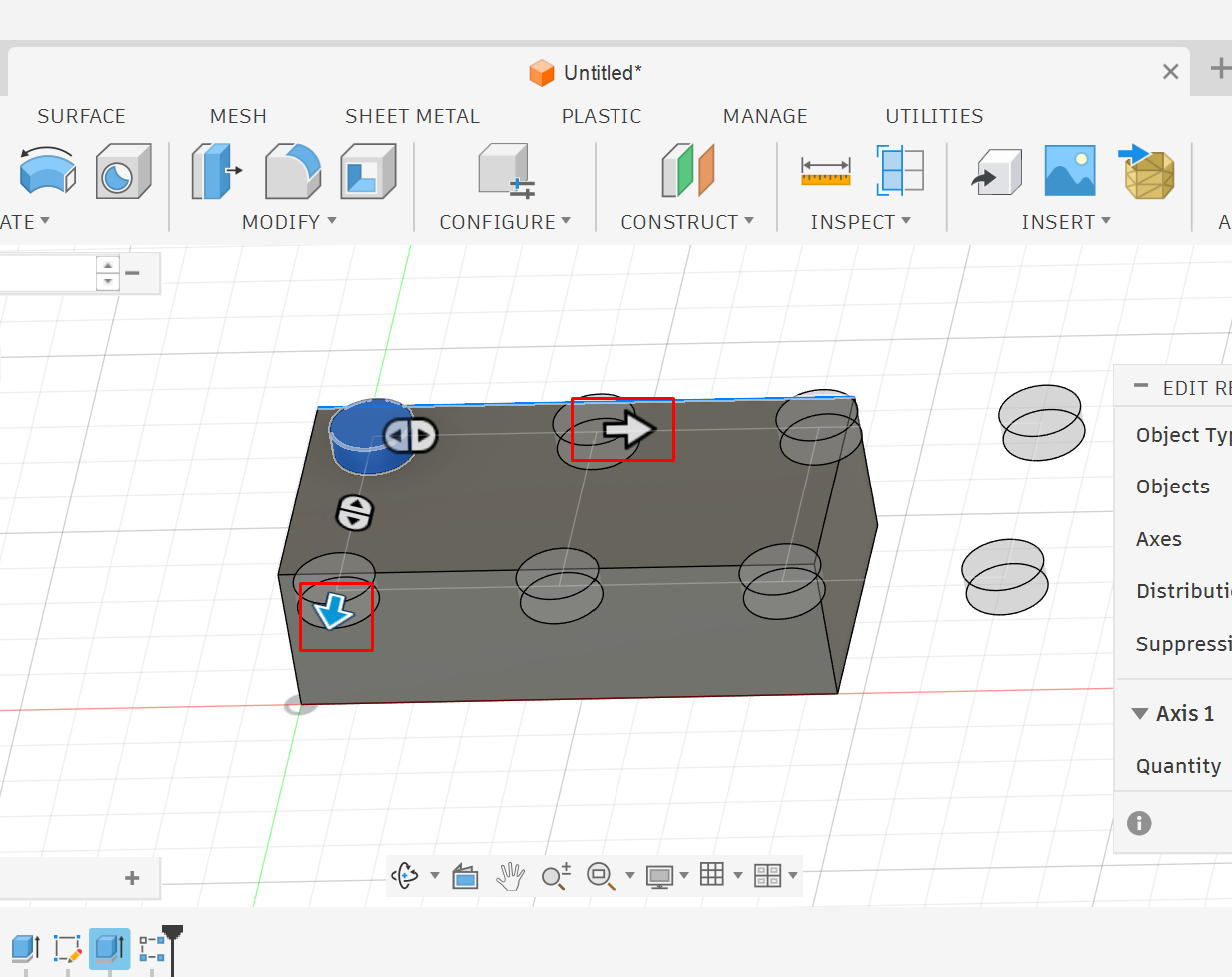
Task: Click the vertical quantity manipulator handle
Action: click(x=354, y=513)
